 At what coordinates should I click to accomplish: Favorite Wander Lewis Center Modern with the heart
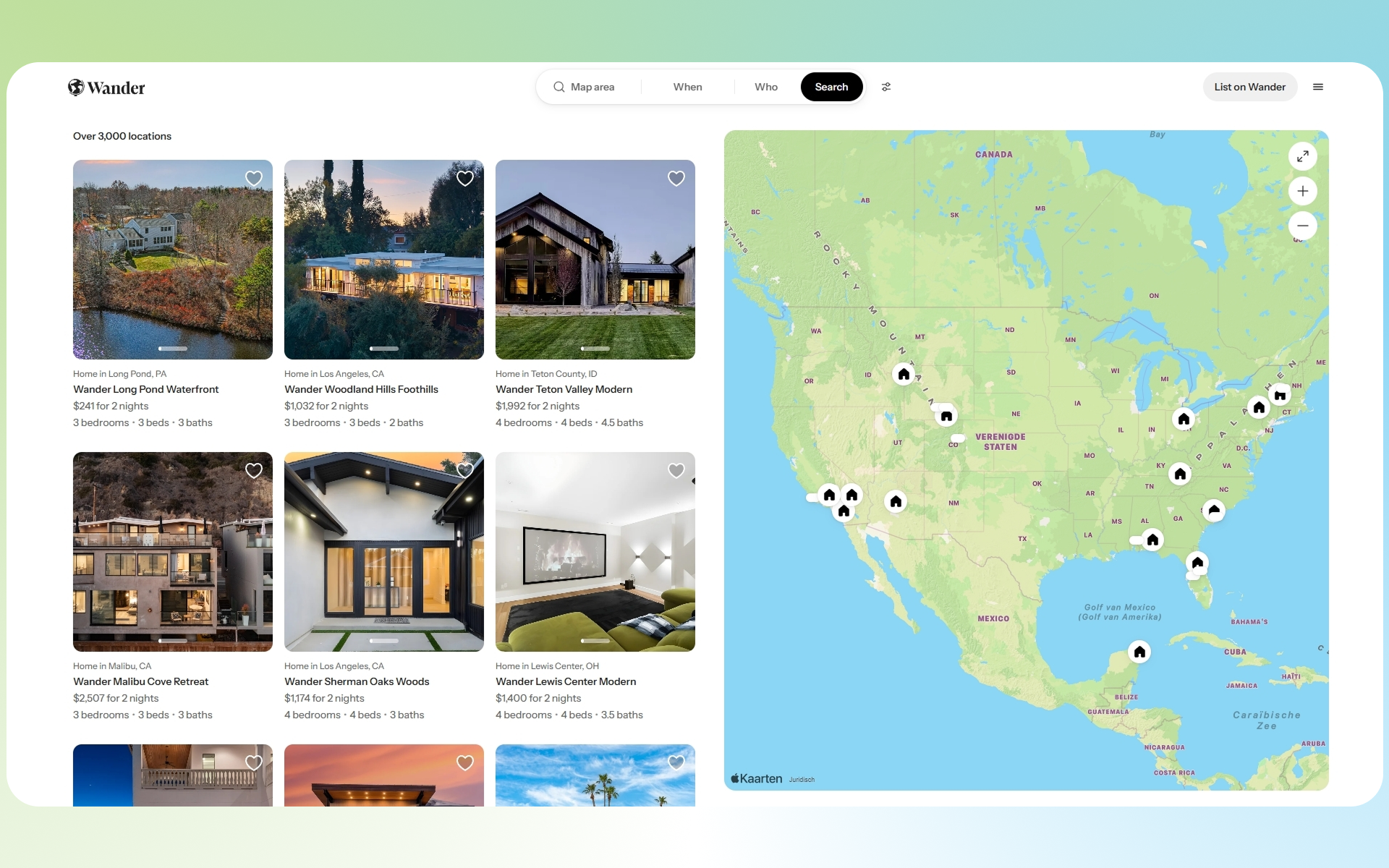[676, 471]
